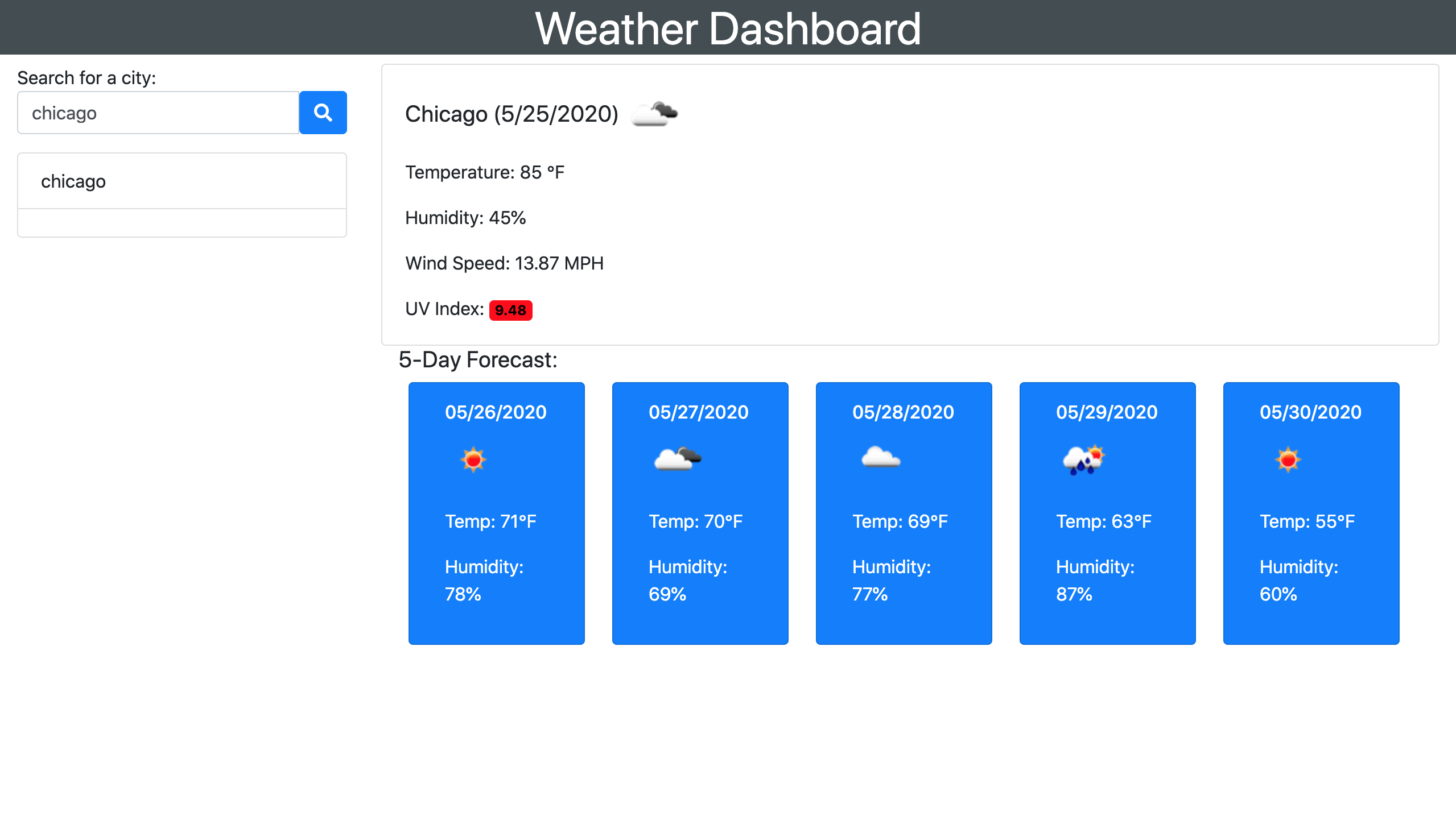Click the 05/29/2020 date label

pyautogui.click(x=1107, y=412)
